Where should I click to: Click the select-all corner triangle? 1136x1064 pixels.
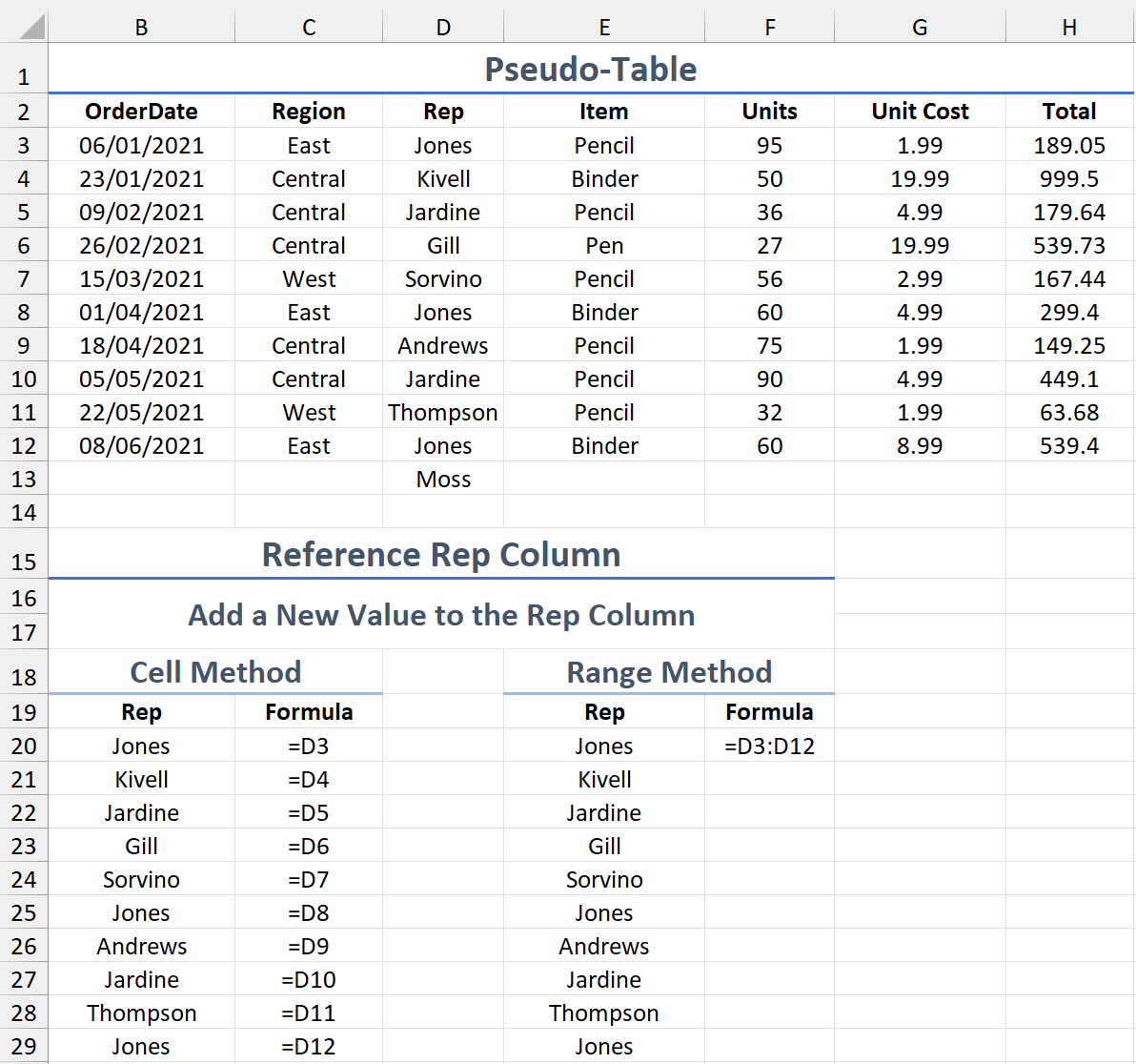(31, 26)
